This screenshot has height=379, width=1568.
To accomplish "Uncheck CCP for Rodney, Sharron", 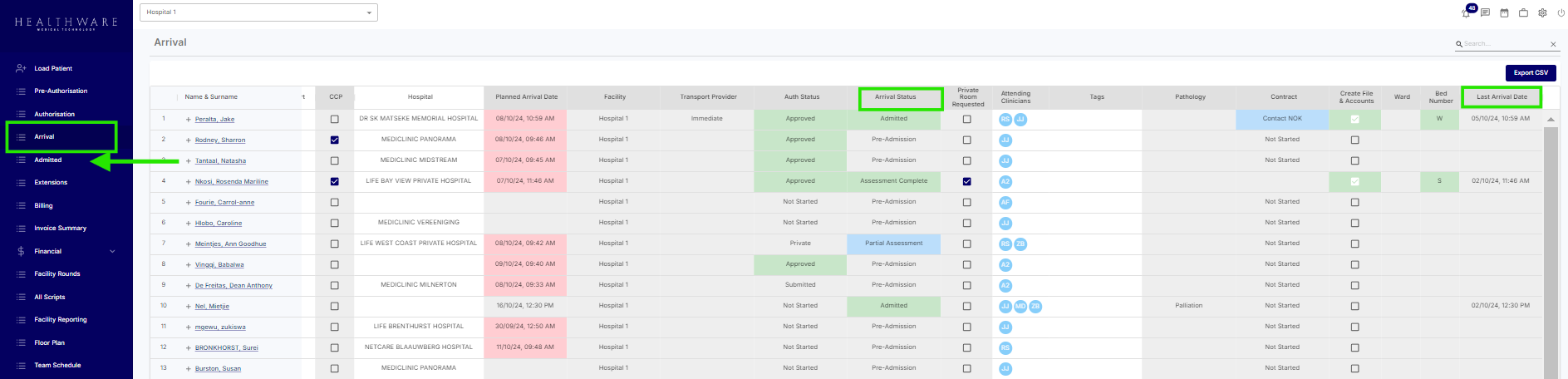I will tap(335, 140).
